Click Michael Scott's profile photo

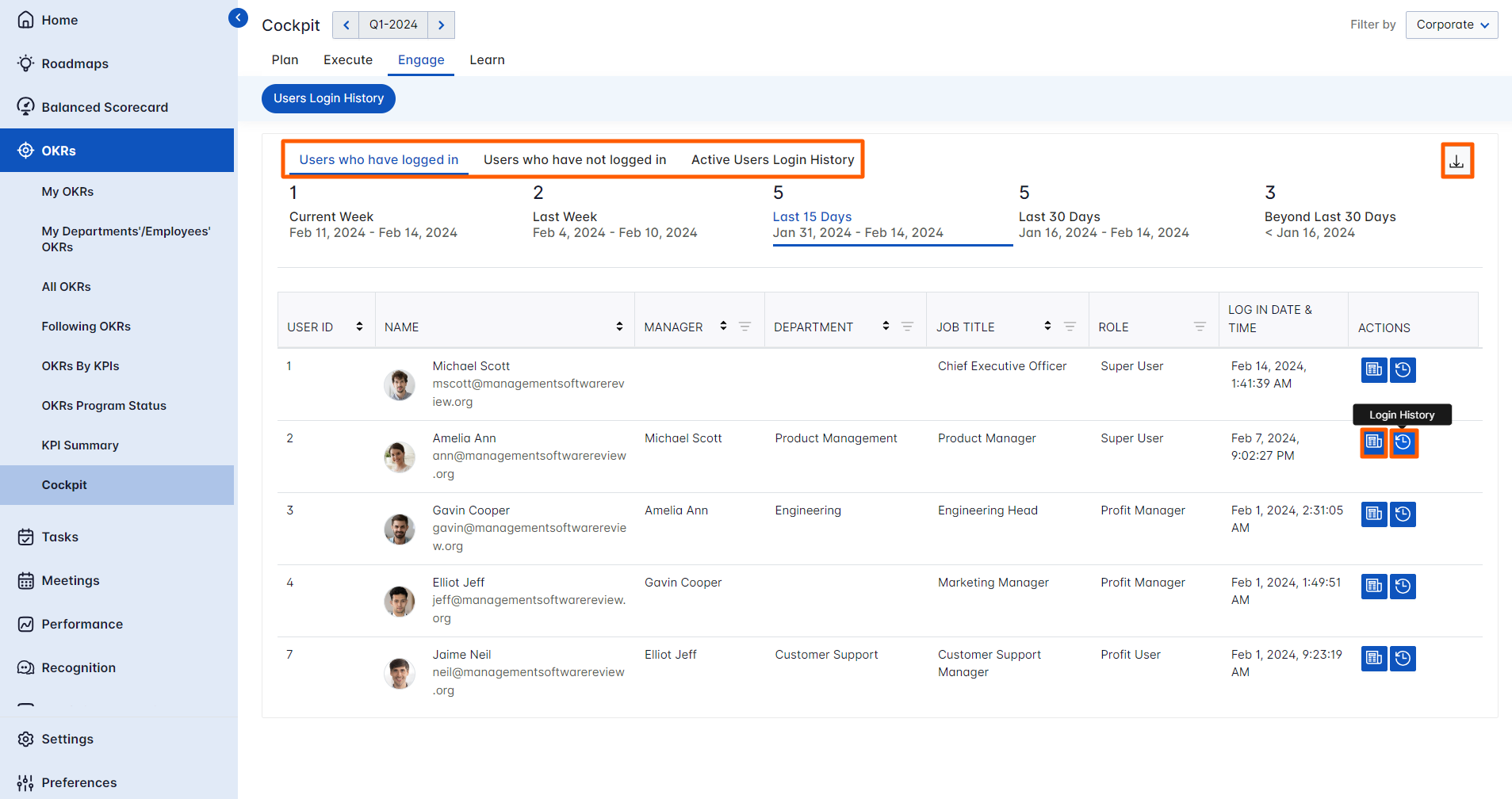(400, 384)
